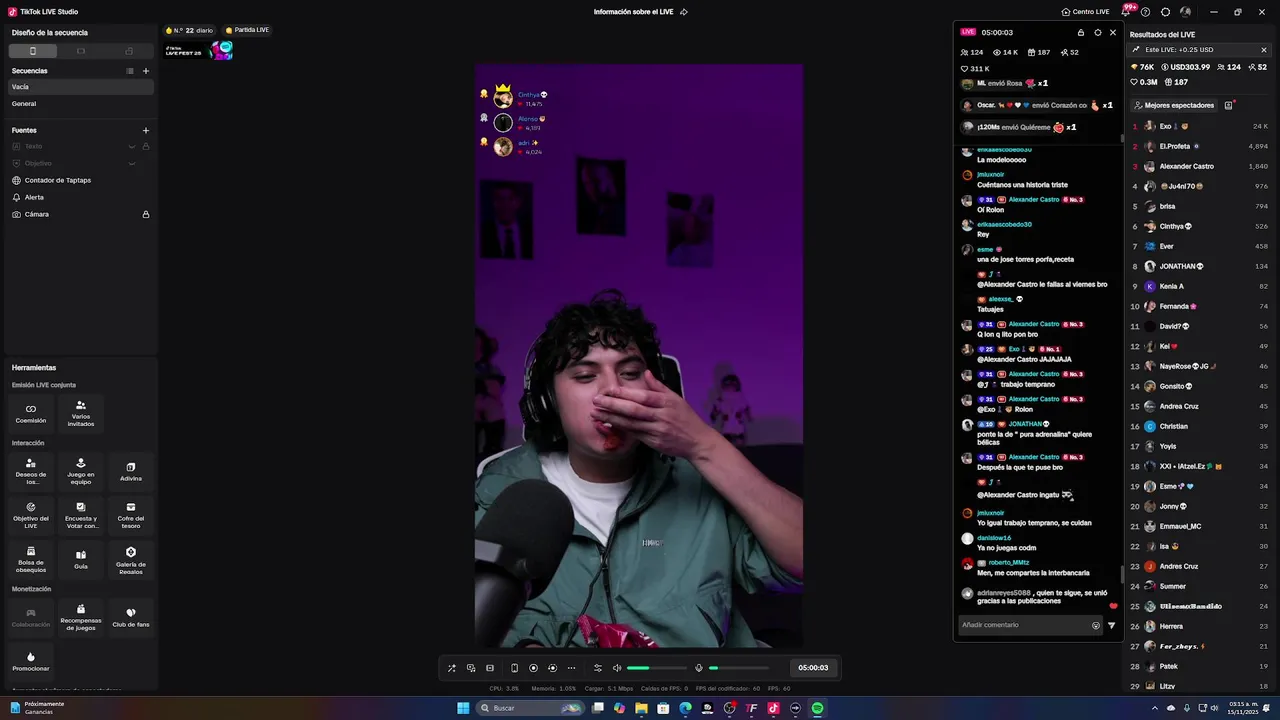Screen dimensions: 1280x720
Task: Open the Adivina tool
Action: 131,471
